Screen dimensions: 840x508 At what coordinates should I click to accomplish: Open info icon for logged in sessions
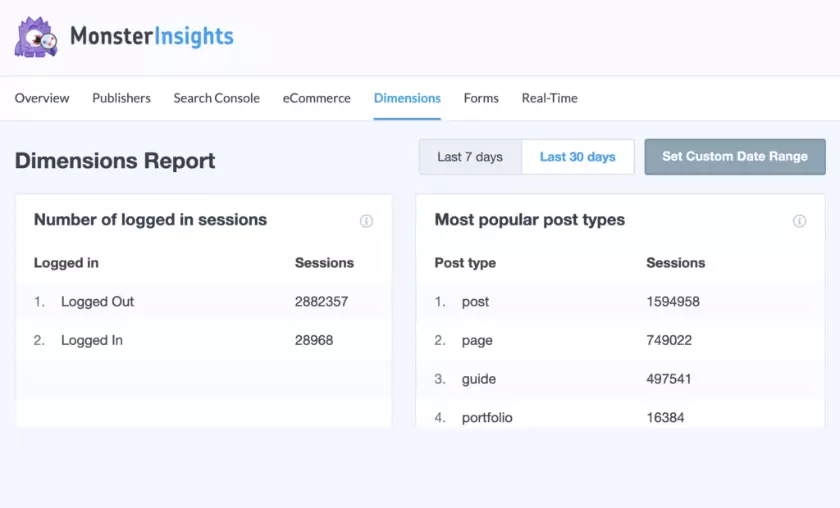coord(366,221)
